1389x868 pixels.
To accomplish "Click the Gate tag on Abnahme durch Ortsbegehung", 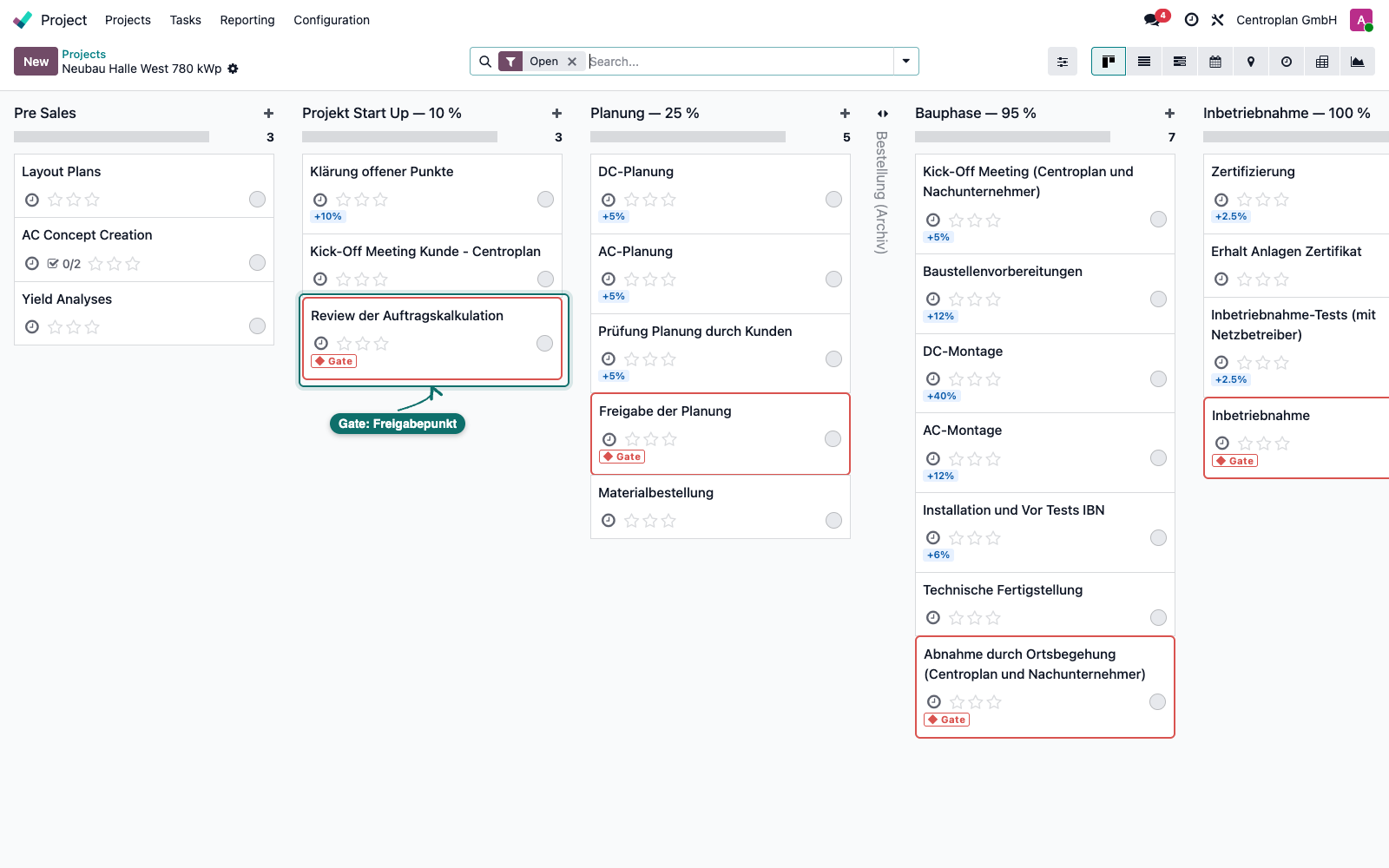I will coord(947,720).
